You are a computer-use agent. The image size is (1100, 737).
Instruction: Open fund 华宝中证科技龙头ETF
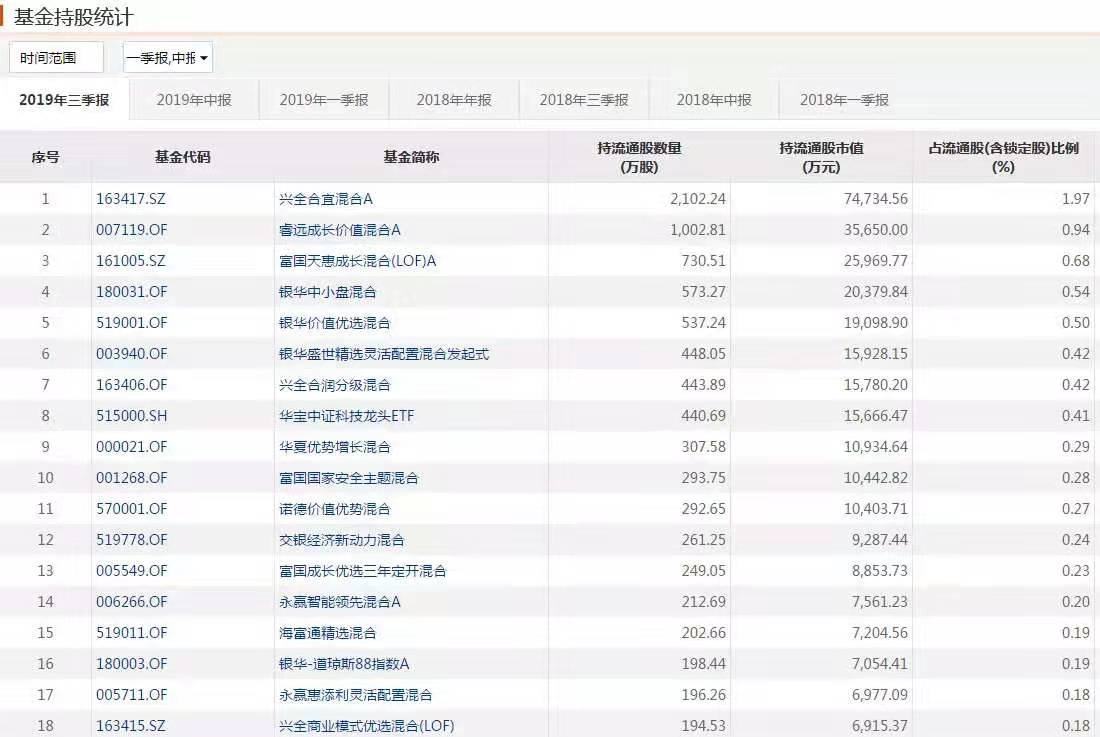click(x=347, y=416)
